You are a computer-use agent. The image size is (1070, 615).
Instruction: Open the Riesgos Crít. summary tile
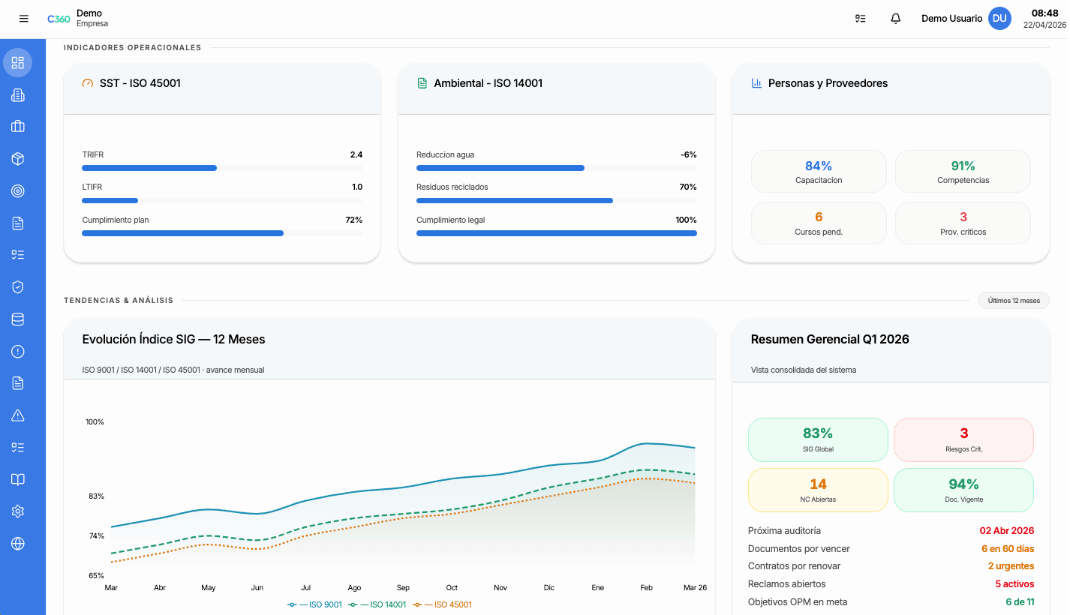(x=963, y=439)
